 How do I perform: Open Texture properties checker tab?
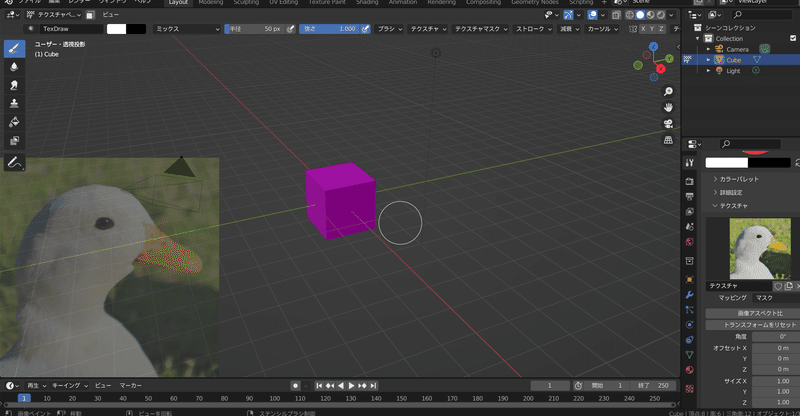(690, 389)
